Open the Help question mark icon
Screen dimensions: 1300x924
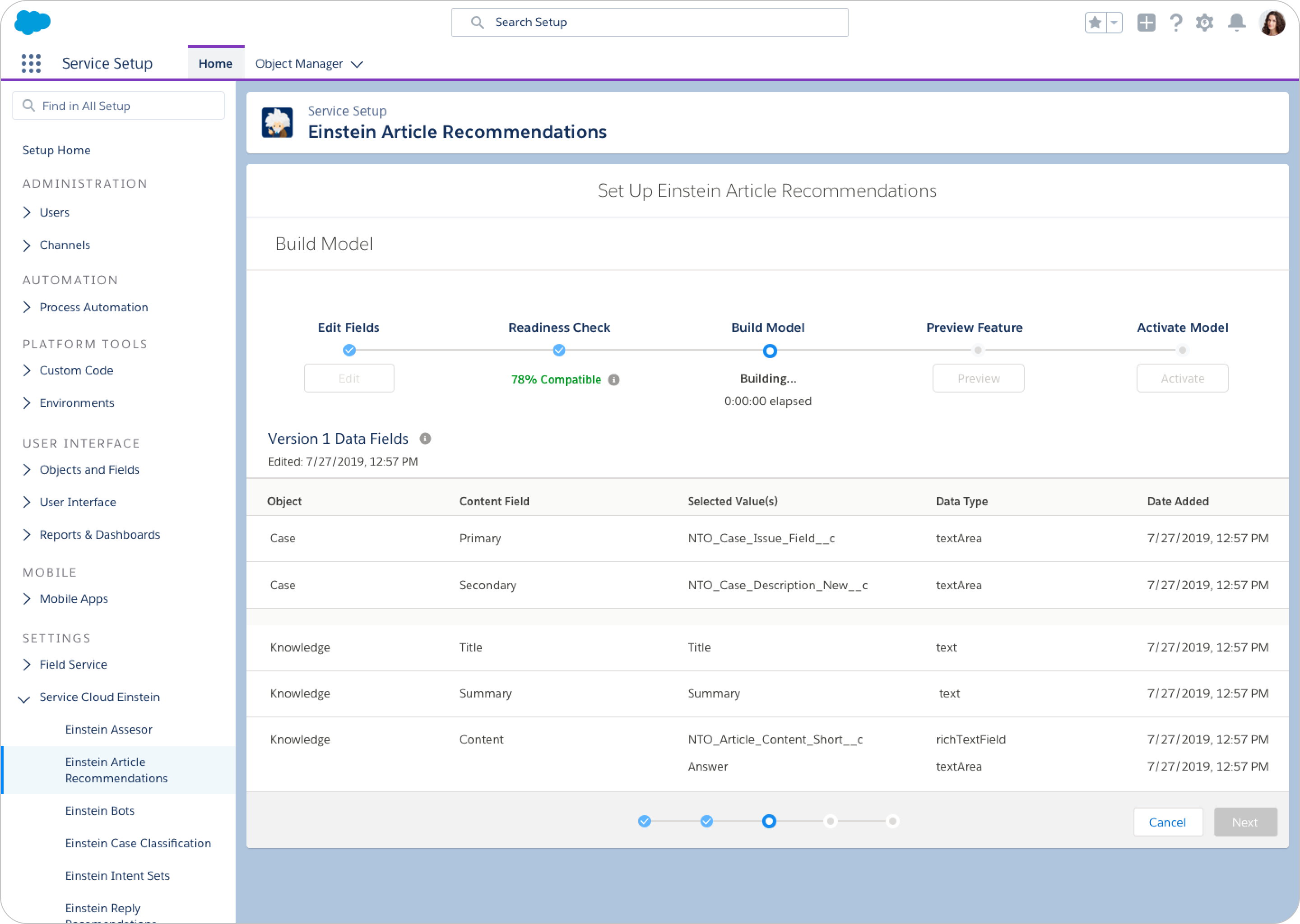1175,23
